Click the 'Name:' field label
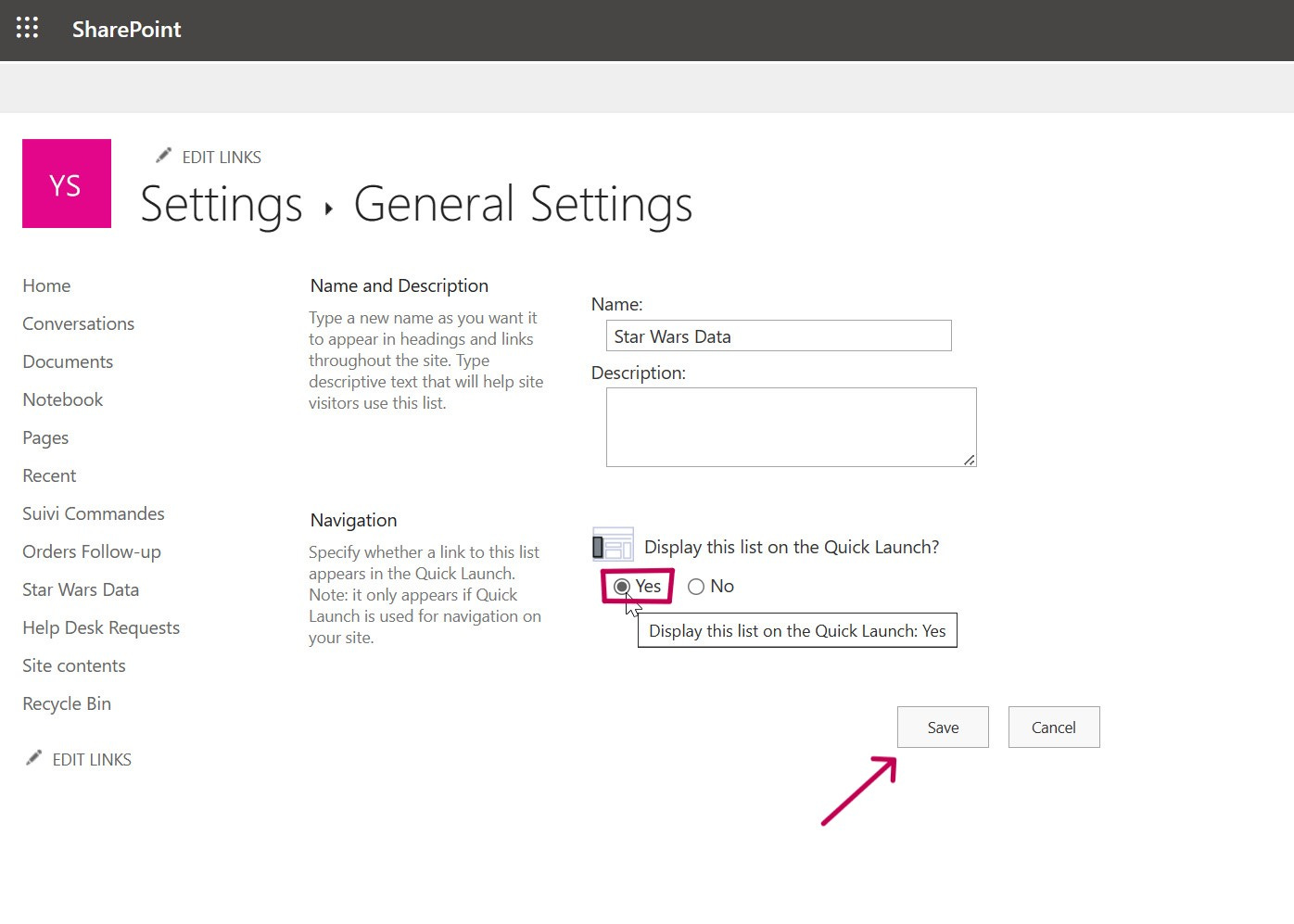This screenshot has width=1294, height=924. click(617, 304)
